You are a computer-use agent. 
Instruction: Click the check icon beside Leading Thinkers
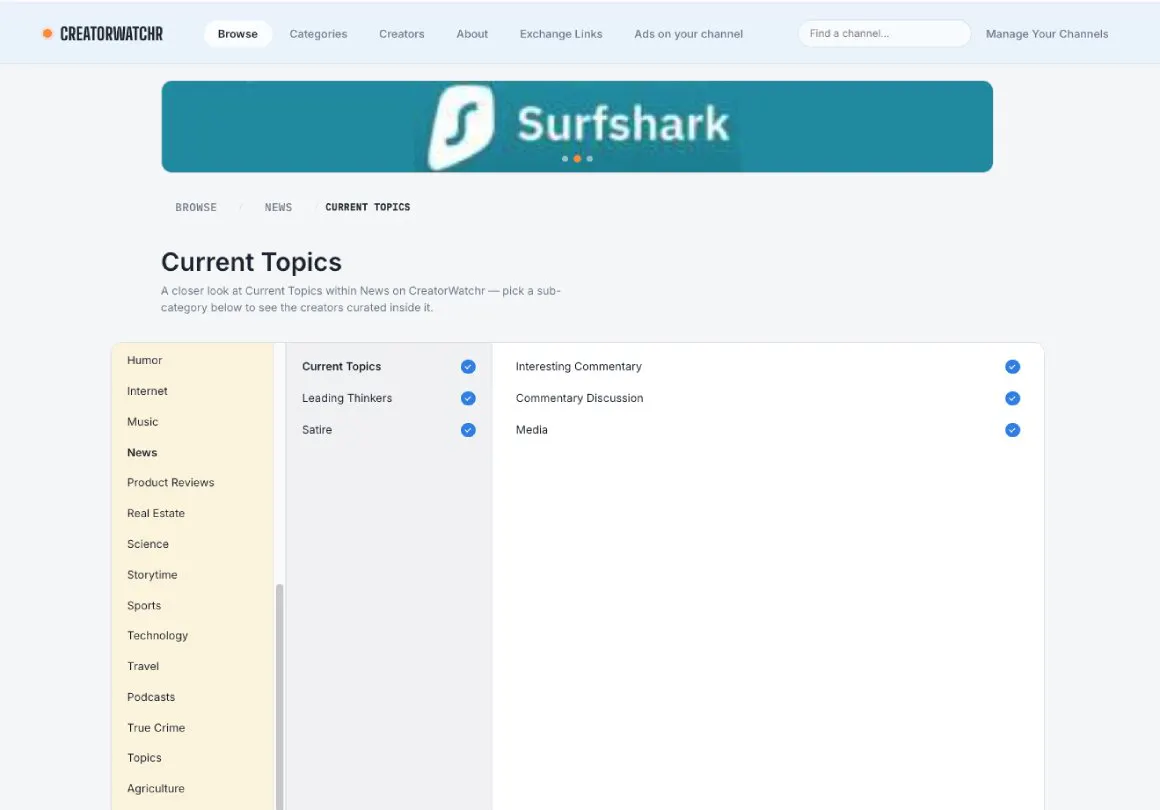click(468, 399)
